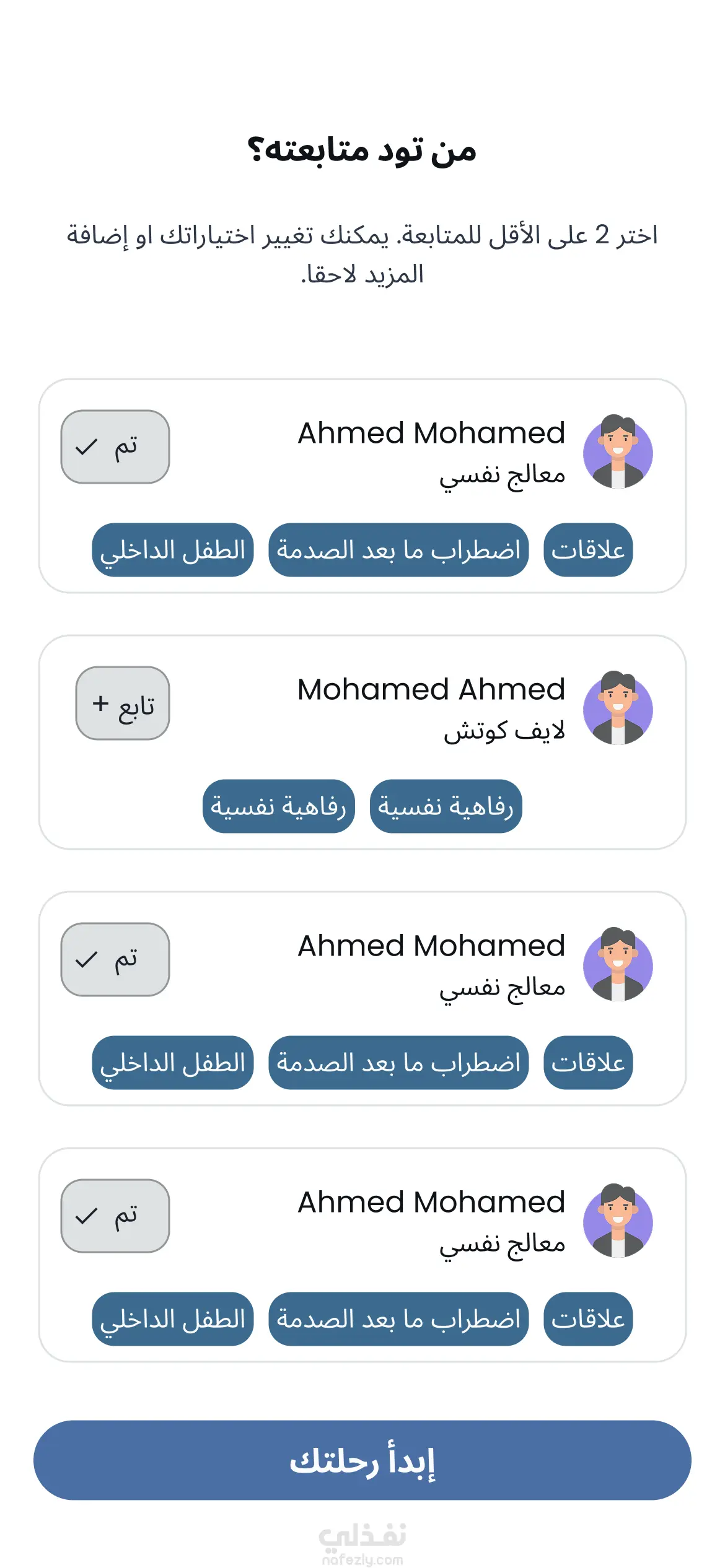Image resolution: width=725 pixels, height=1568 pixels.
Task: Select علاقات tag in last card
Action: click(x=588, y=1319)
